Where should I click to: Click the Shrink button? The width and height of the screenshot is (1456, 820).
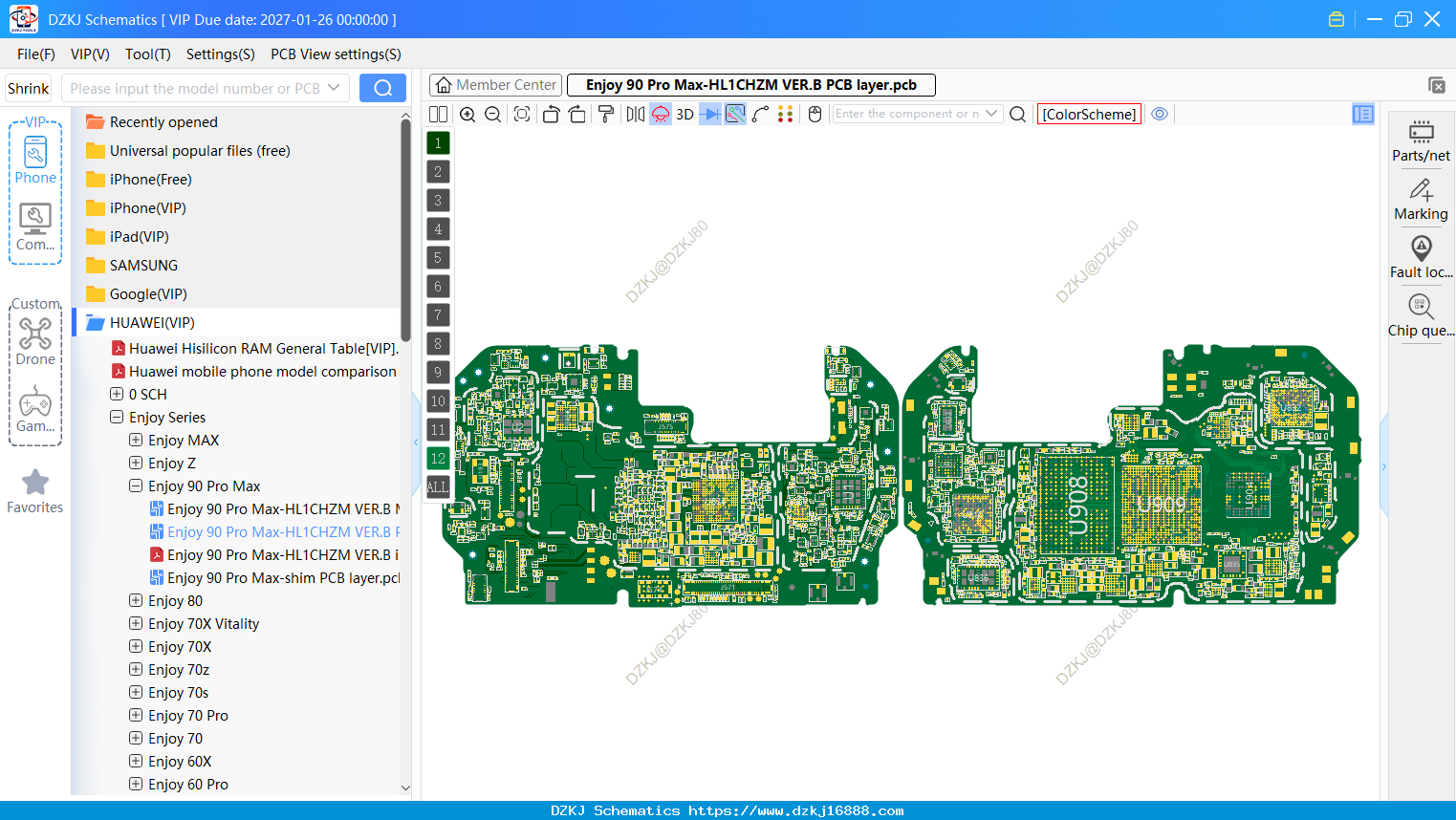pyautogui.click(x=29, y=88)
